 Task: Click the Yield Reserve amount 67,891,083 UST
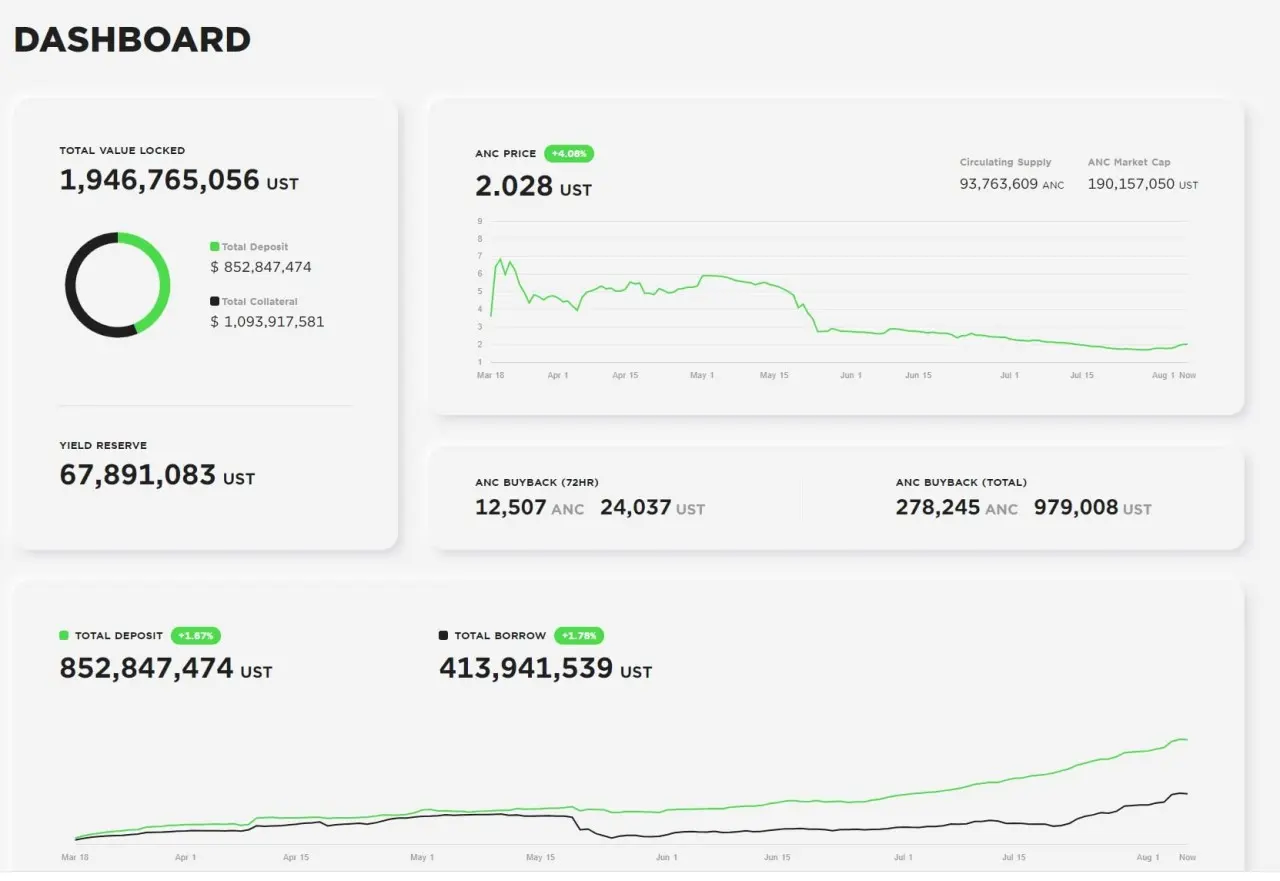pos(157,475)
